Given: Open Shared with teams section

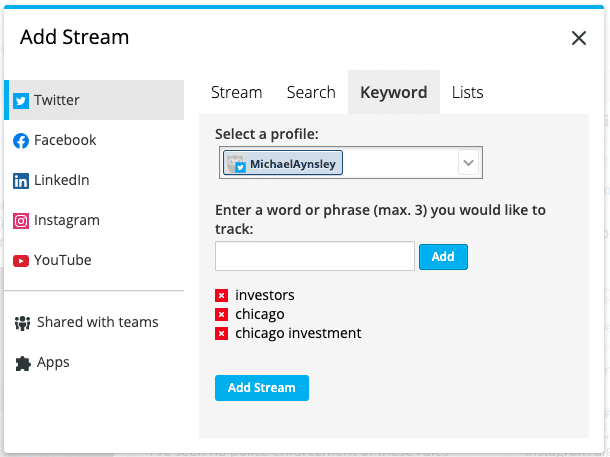Looking at the screenshot, I should click(x=94, y=322).
